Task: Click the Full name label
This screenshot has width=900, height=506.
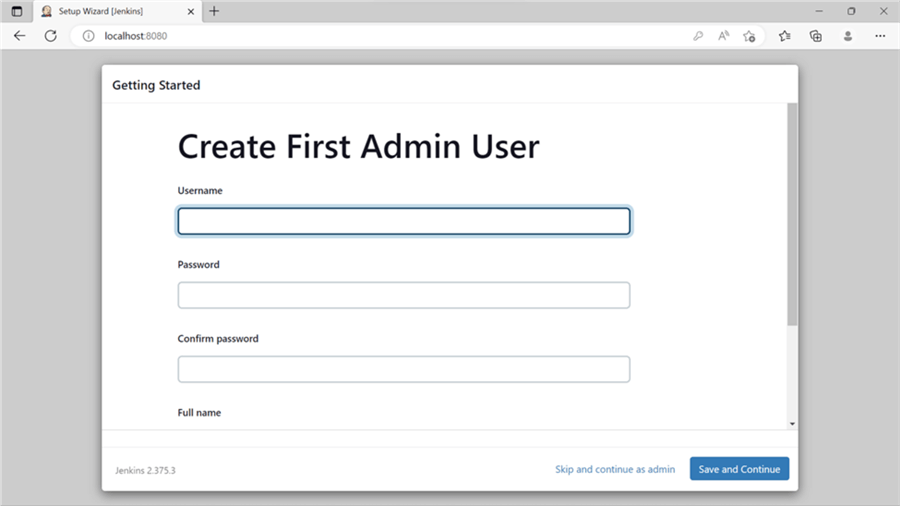Action: click(199, 412)
